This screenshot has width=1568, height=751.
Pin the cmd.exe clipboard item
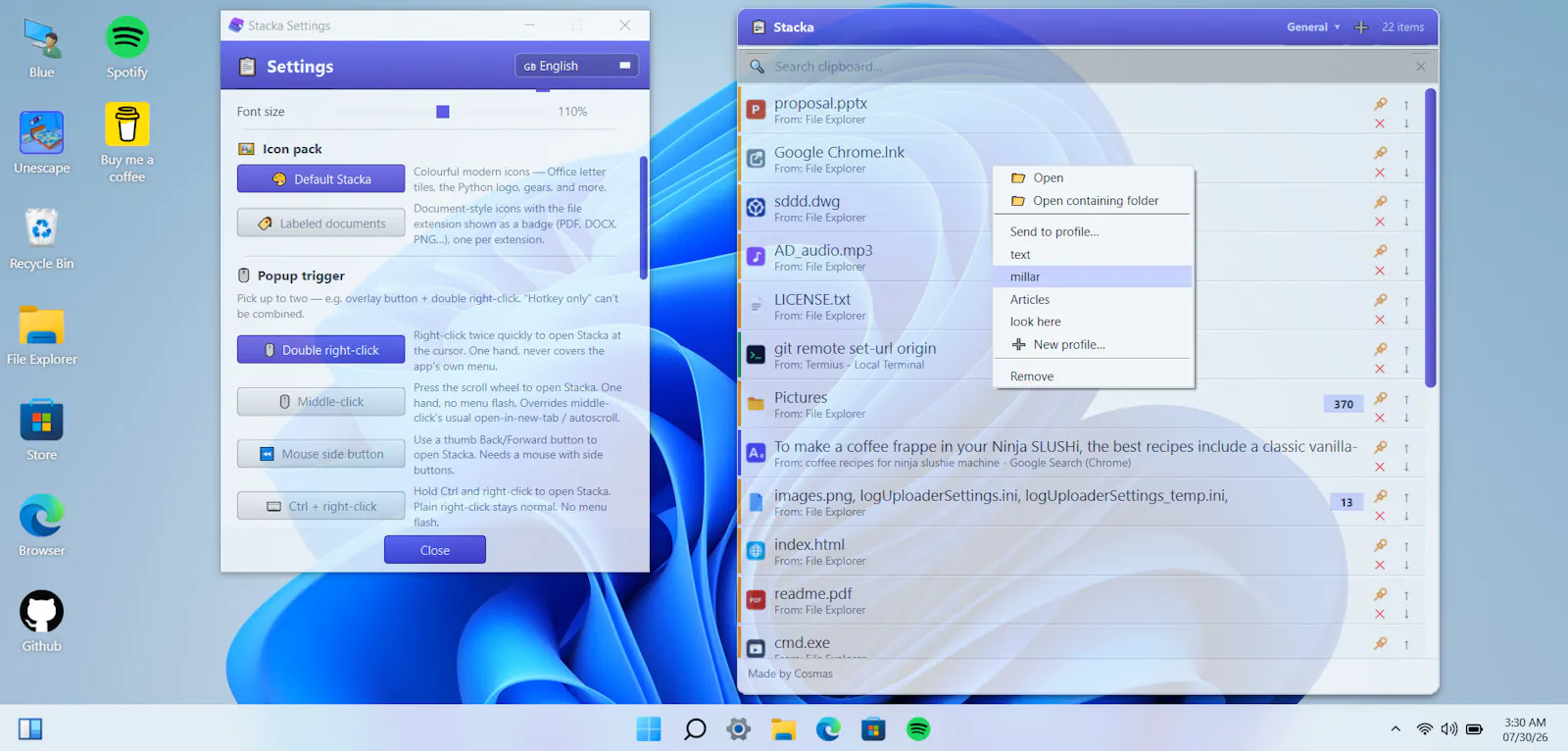click(x=1380, y=643)
